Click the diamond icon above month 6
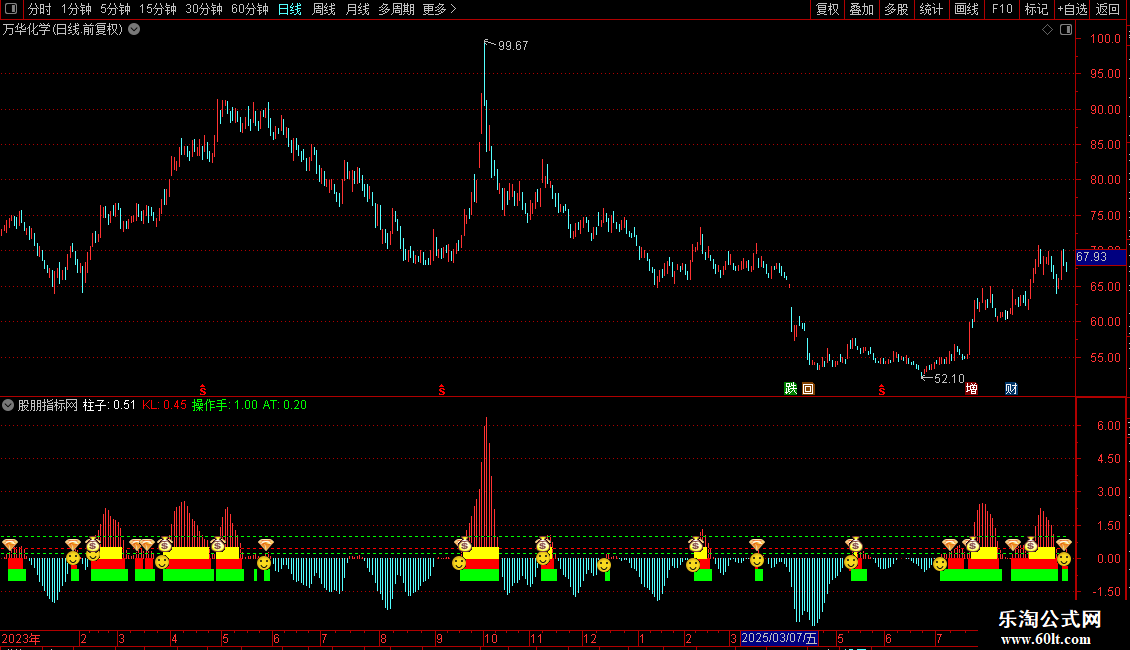The image size is (1130, 650). [x=266, y=544]
